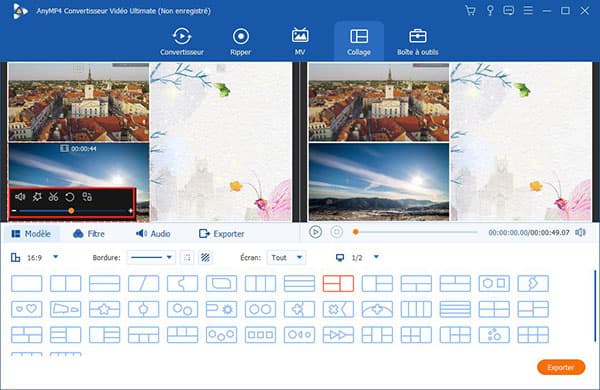The width and height of the screenshot is (600, 390).
Task: Choose the two equal circles layout
Action: click(x=260, y=309)
